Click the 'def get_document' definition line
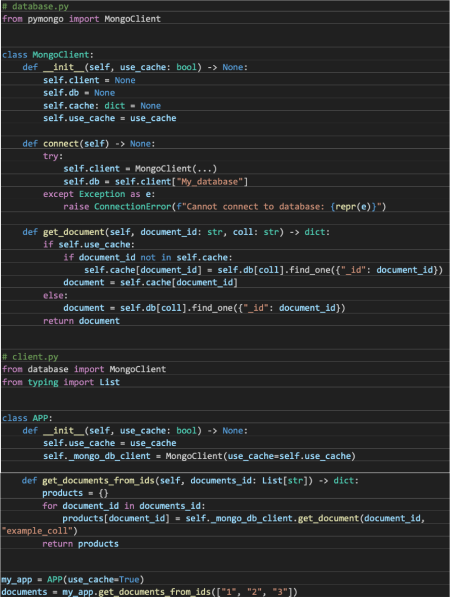This screenshot has width=450, height=597. click(176, 232)
